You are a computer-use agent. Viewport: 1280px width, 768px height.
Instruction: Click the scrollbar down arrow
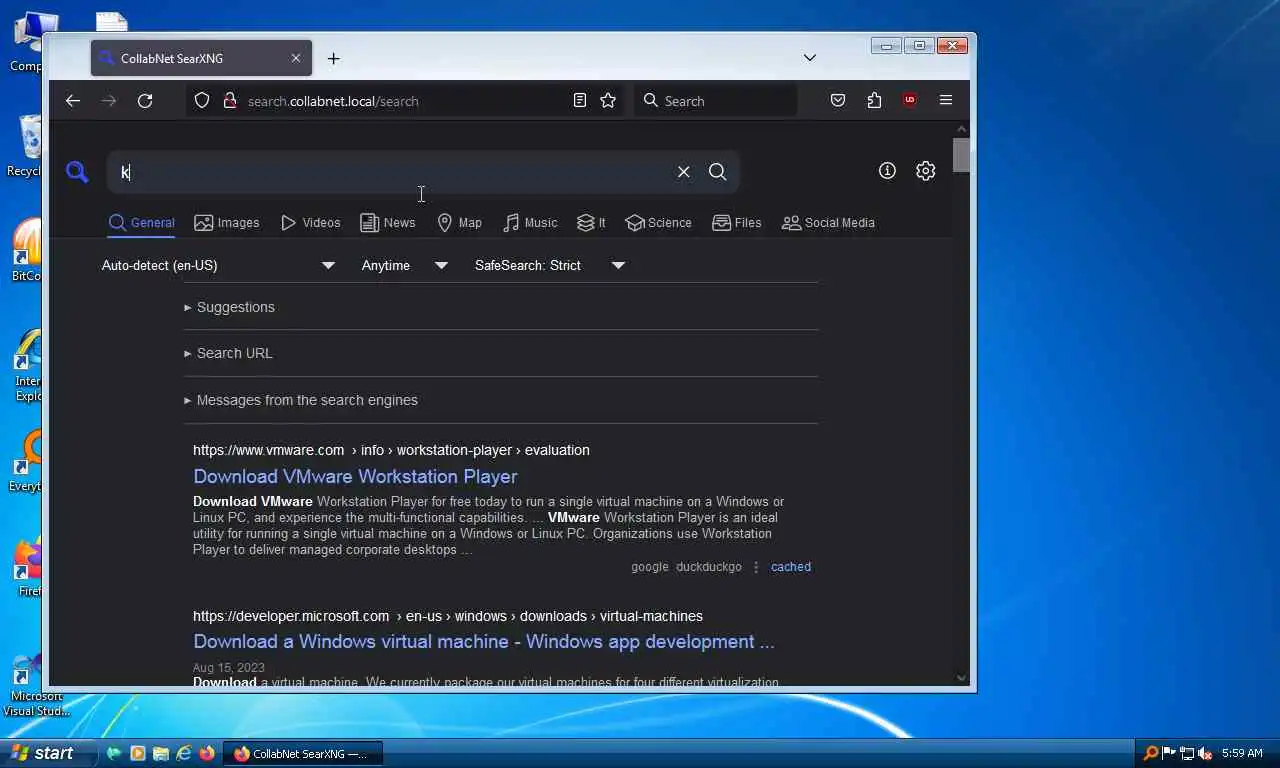[x=961, y=678]
